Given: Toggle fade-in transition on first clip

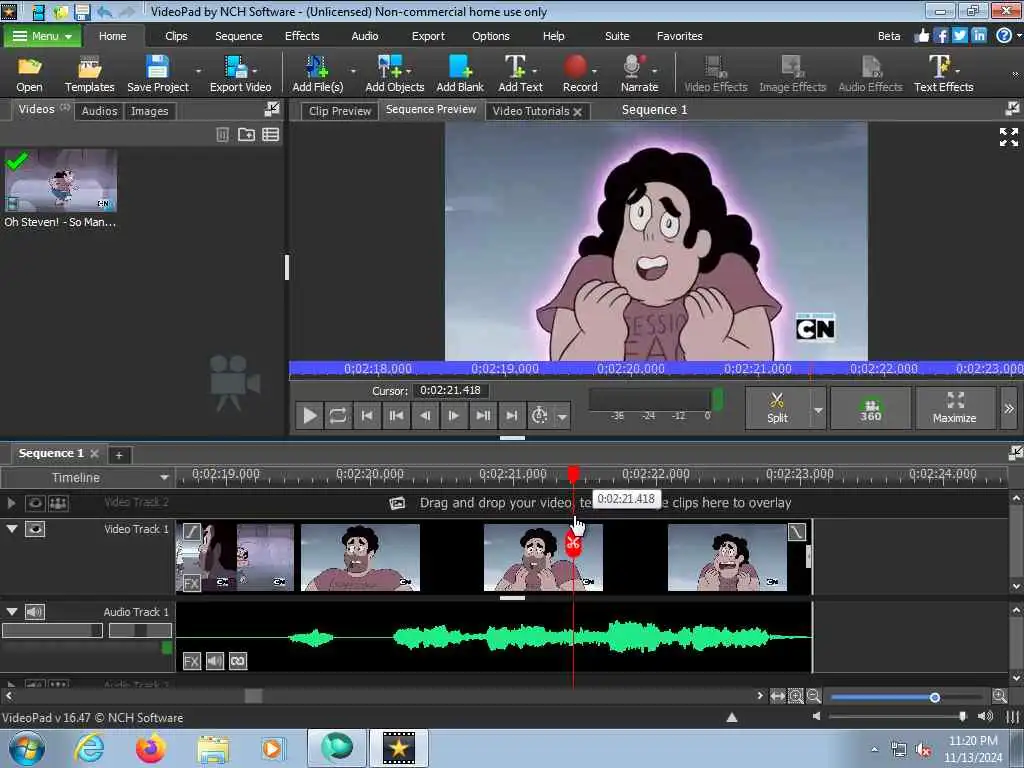Looking at the screenshot, I should click(x=191, y=532).
